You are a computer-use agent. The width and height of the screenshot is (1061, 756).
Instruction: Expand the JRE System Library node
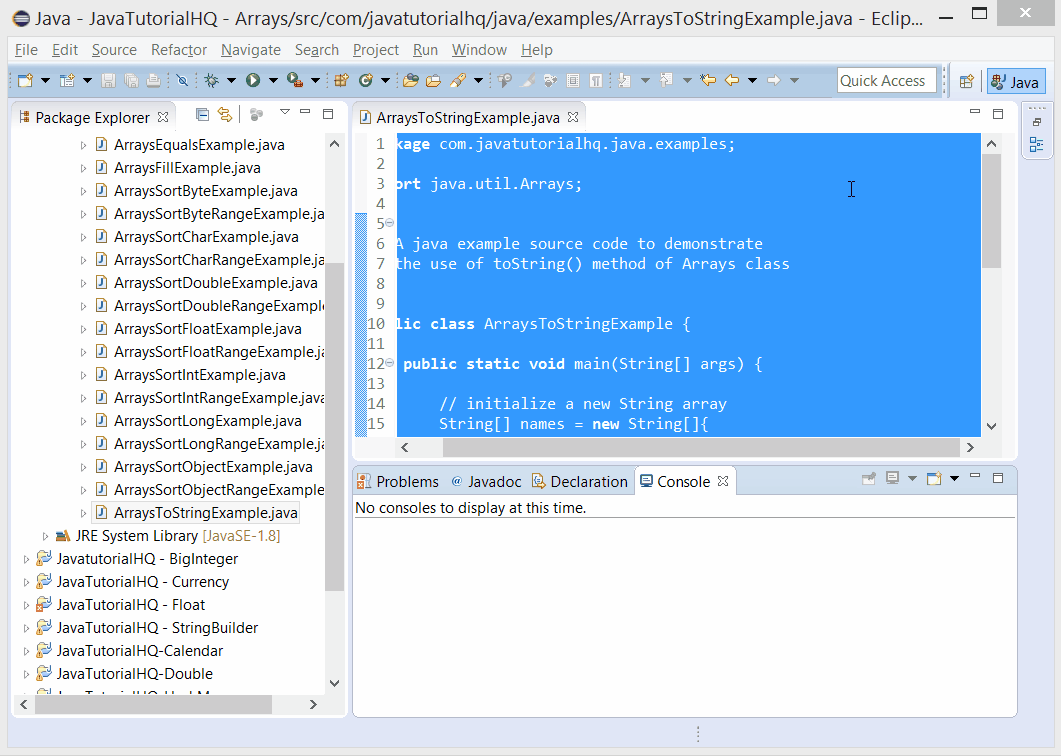[x=46, y=535]
